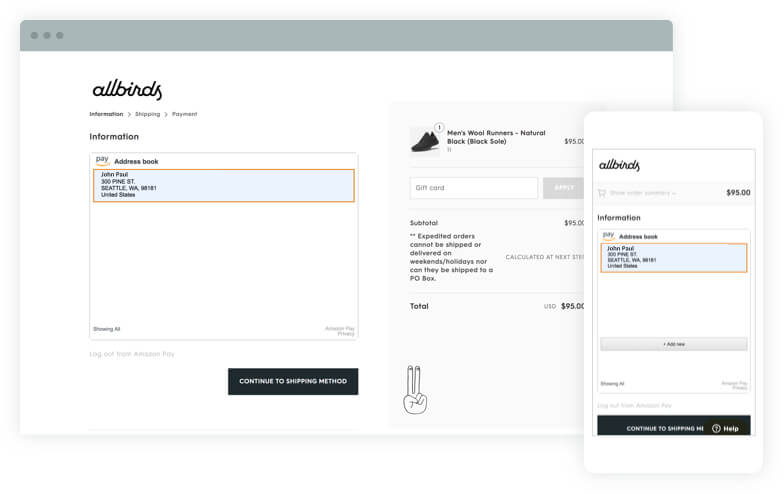Screen dimensions: 784x494
Task: Open the Help chat button in mobile view
Action: point(726,428)
